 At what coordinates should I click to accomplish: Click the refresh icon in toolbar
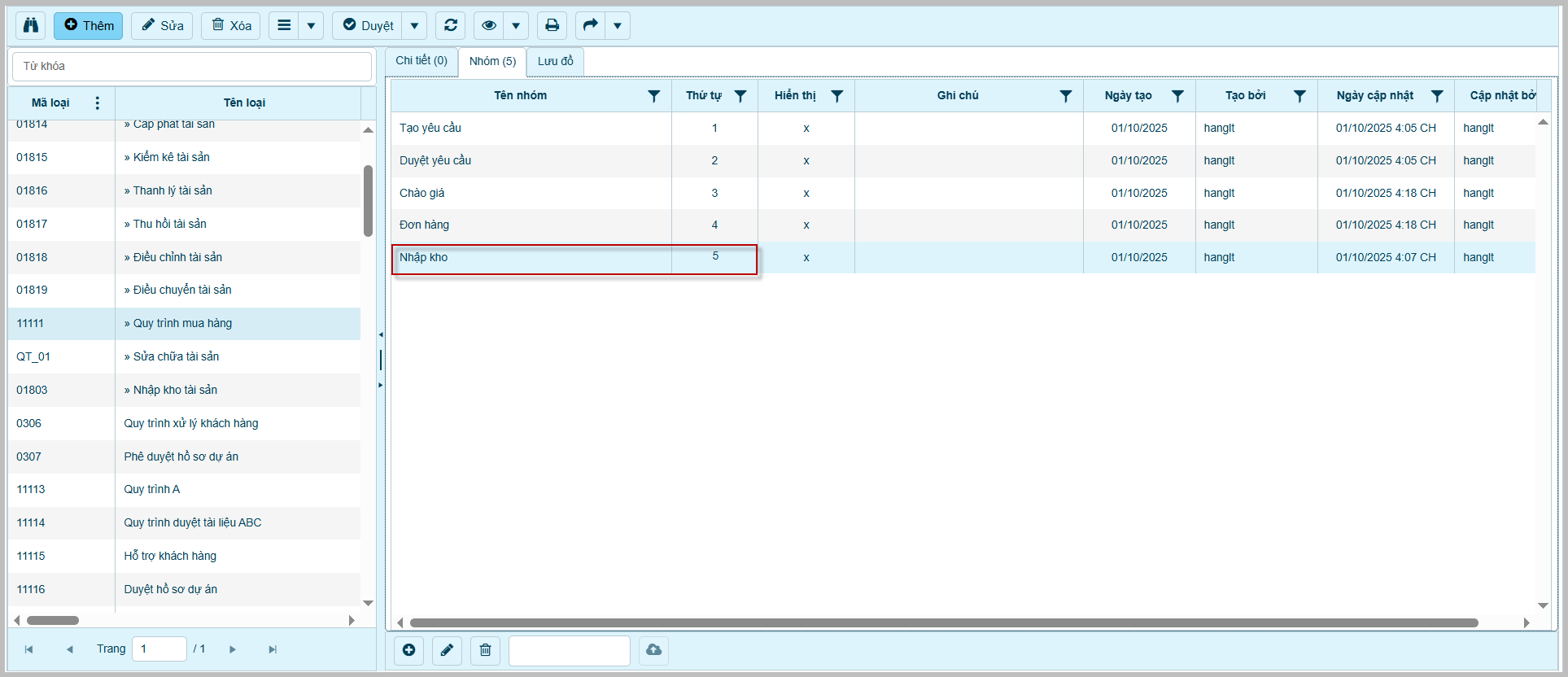[x=451, y=25]
